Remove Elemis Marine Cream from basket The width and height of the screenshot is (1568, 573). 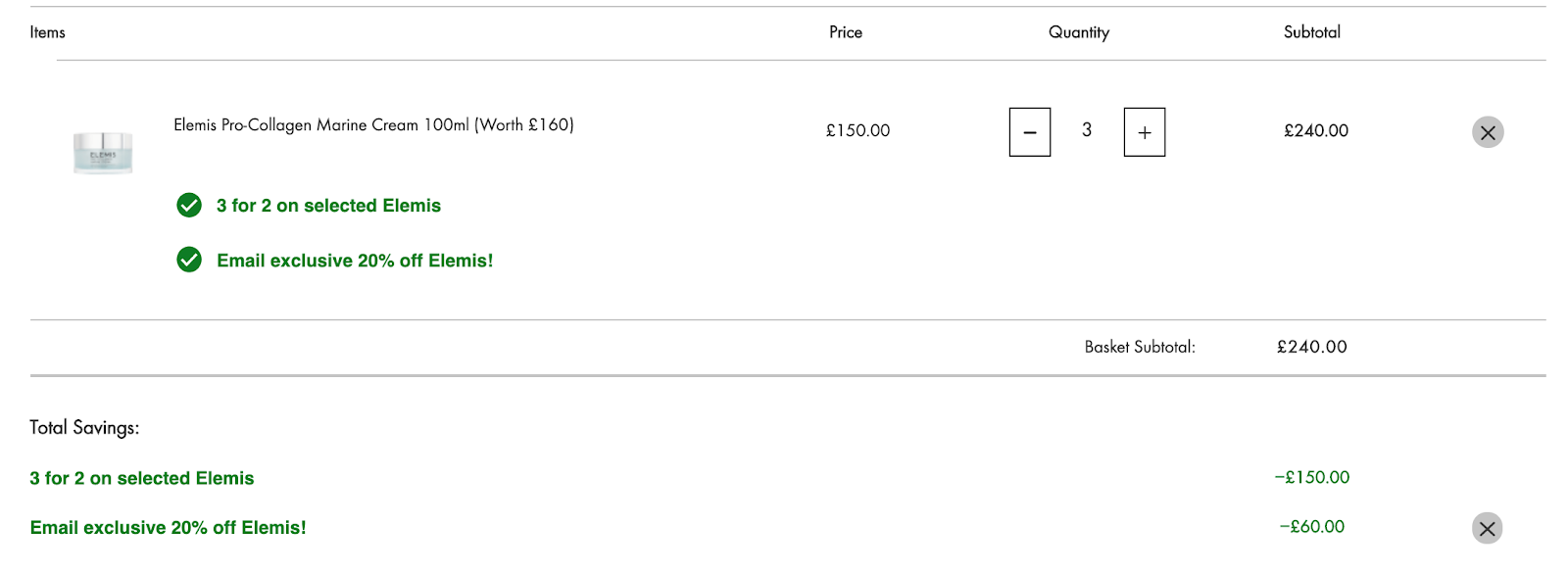point(1488,132)
